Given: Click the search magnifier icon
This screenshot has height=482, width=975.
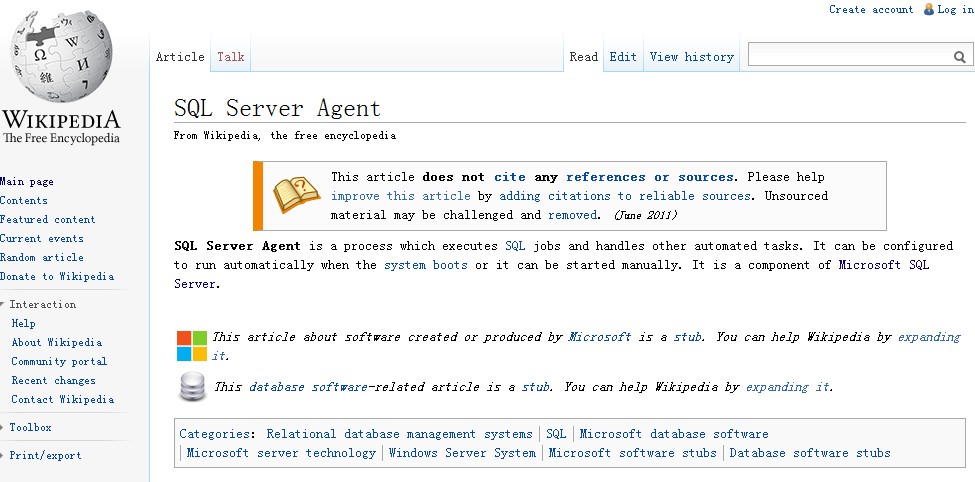Looking at the screenshot, I should pos(959,57).
